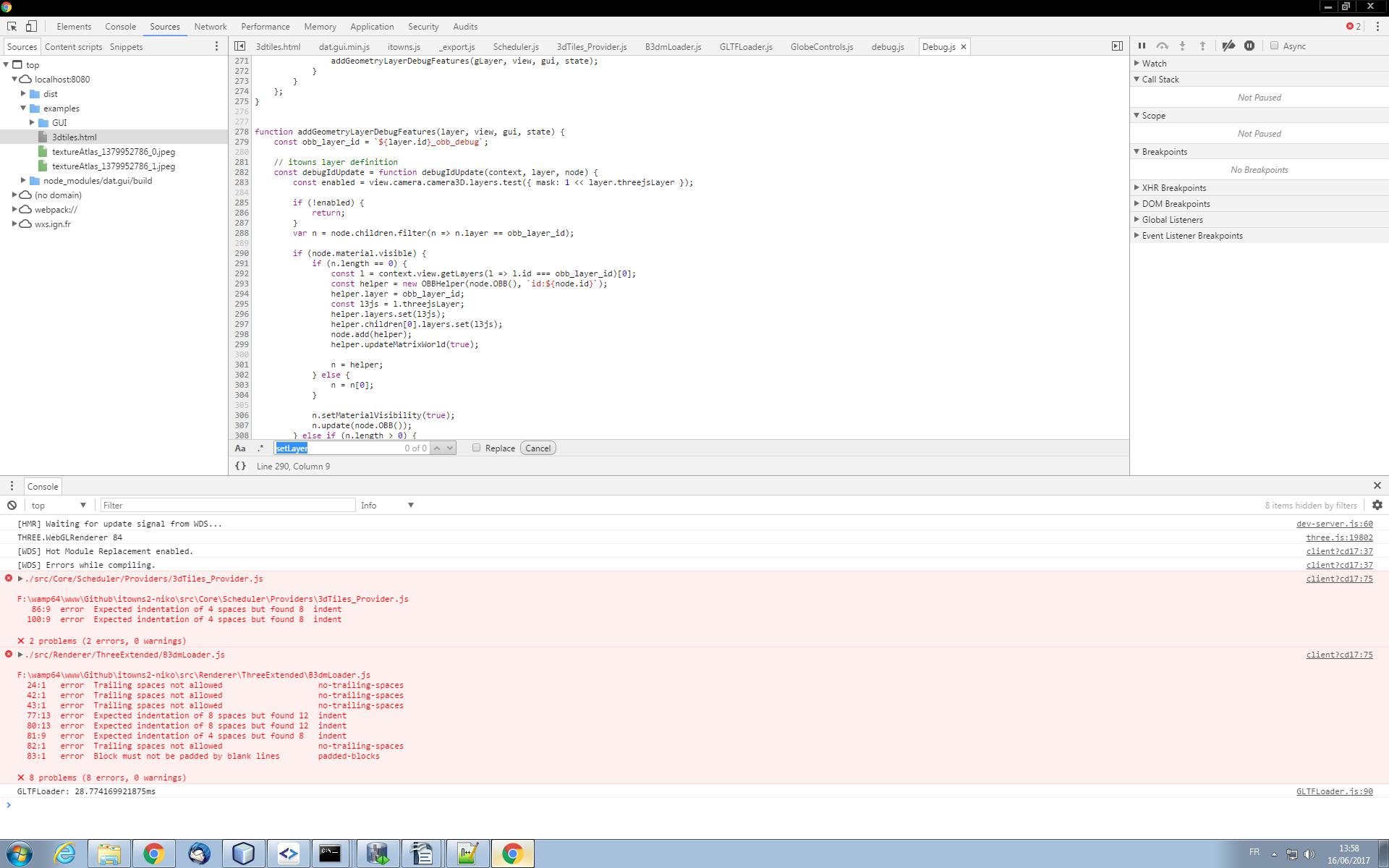Open the three.js:19802 source link
Viewport: 1389px width, 868px height.
(x=1339, y=537)
